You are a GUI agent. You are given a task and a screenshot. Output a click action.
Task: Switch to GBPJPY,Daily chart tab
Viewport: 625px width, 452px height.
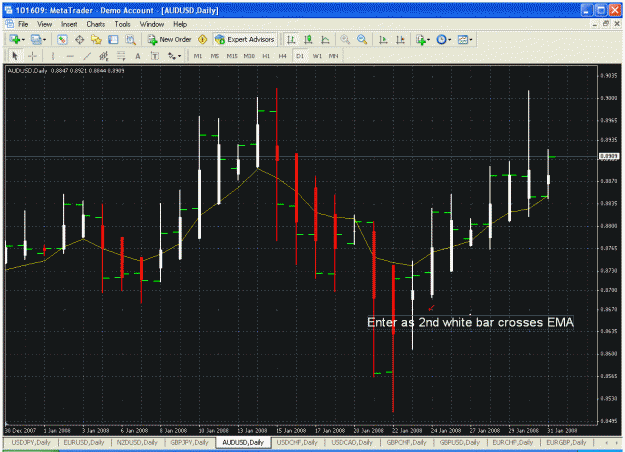coord(189,442)
